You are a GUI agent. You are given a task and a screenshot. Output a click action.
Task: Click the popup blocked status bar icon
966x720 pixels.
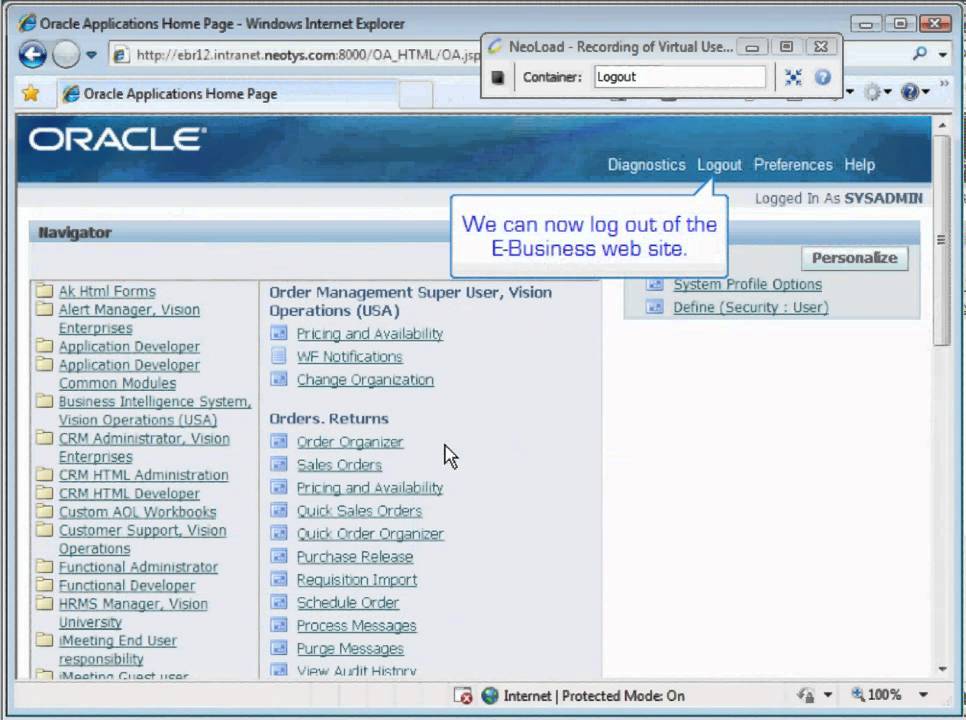tap(463, 696)
